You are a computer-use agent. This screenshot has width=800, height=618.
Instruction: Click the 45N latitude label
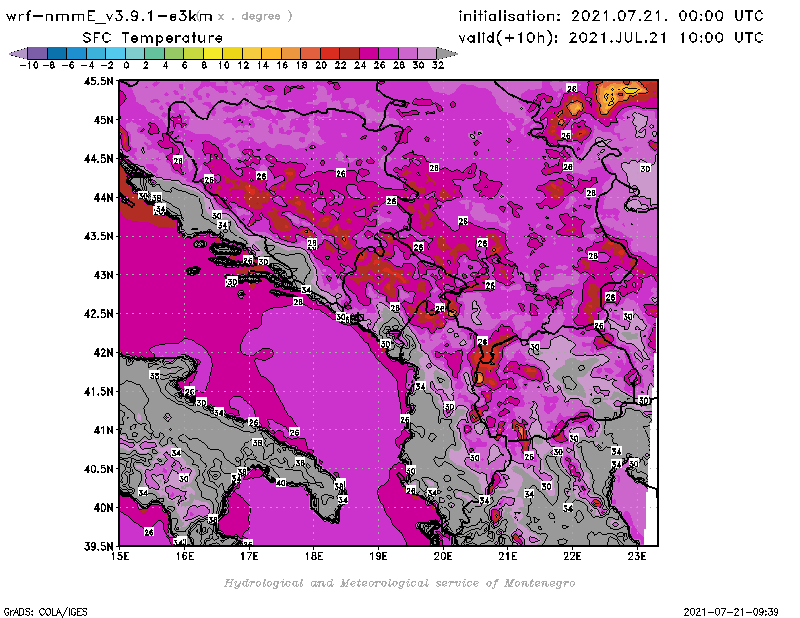103,120
